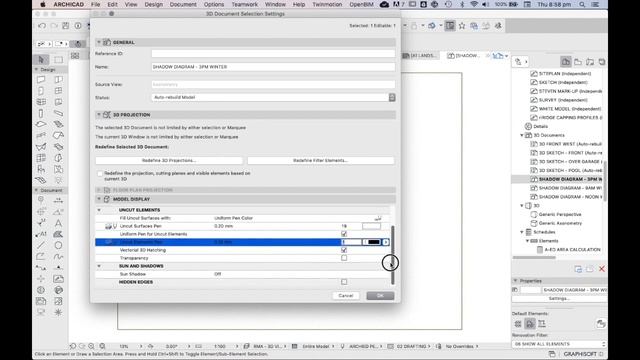Open pen picker arrow beside black swatch
This screenshot has height=360, width=640.
click(x=386, y=242)
